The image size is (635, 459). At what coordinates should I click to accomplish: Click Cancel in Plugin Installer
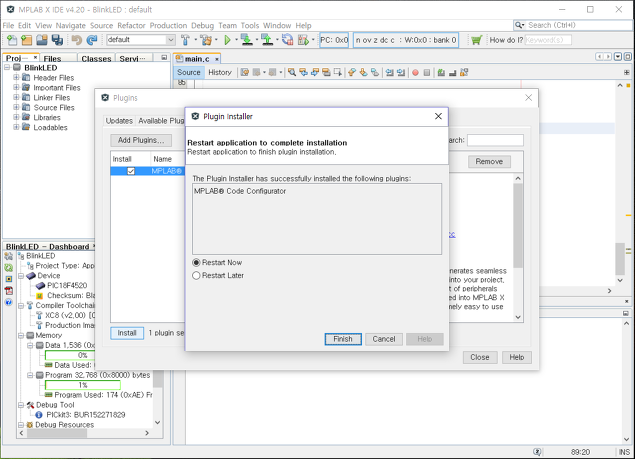(384, 339)
